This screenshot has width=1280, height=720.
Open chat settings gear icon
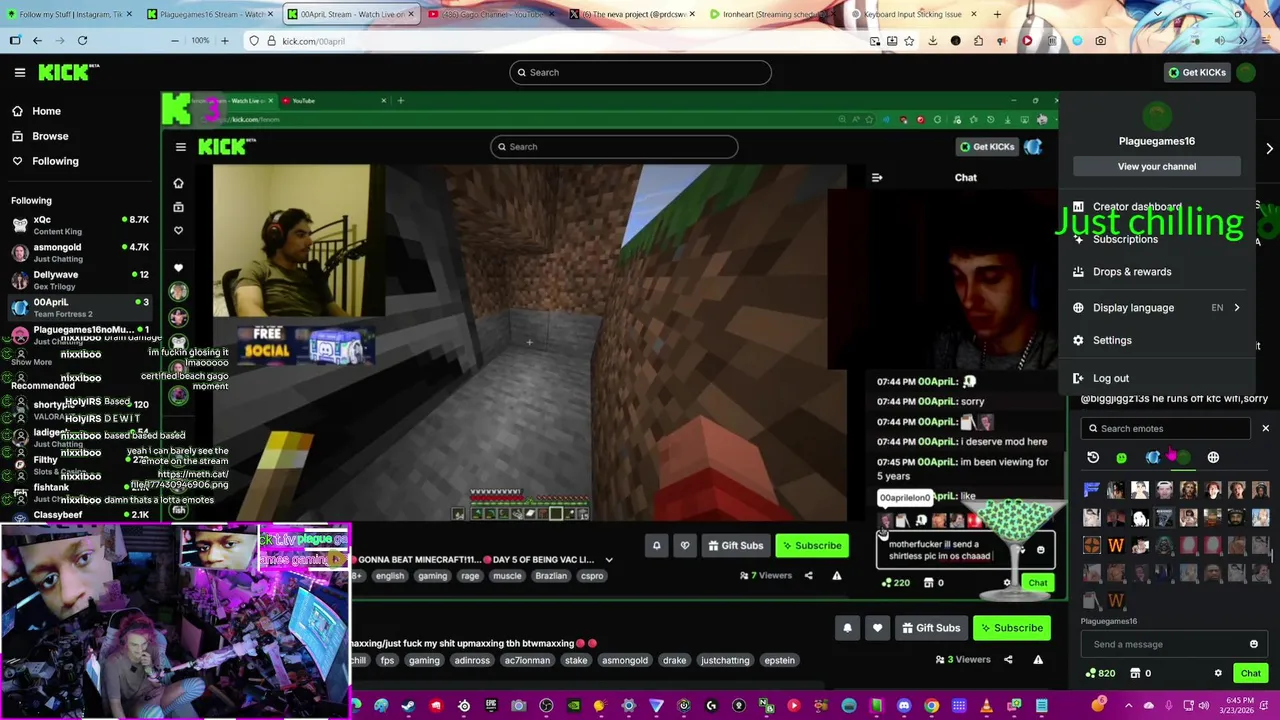pos(1218,673)
